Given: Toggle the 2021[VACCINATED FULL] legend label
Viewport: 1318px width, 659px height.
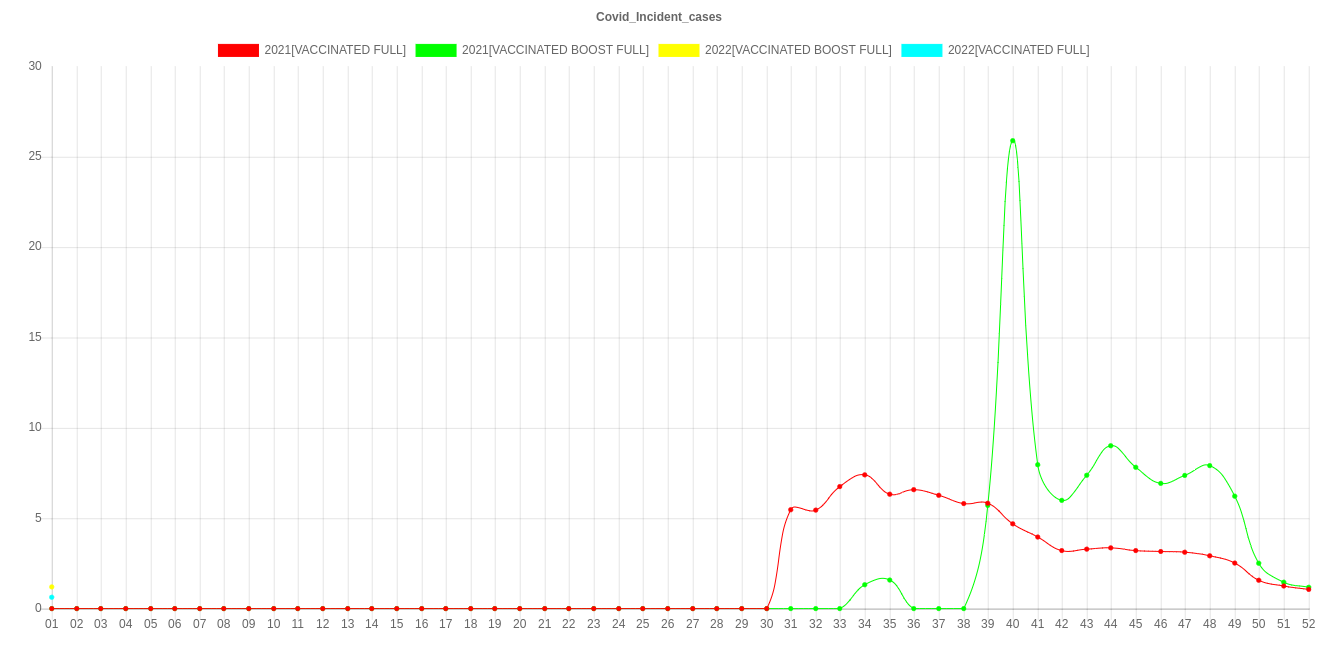Looking at the screenshot, I should [x=335, y=50].
